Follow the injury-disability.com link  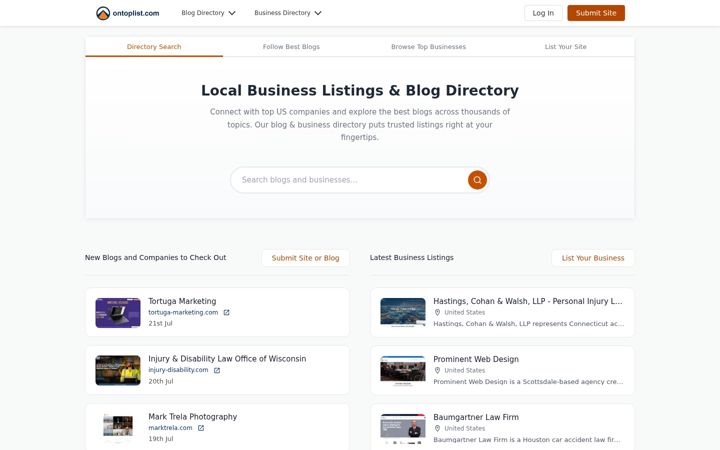178,370
